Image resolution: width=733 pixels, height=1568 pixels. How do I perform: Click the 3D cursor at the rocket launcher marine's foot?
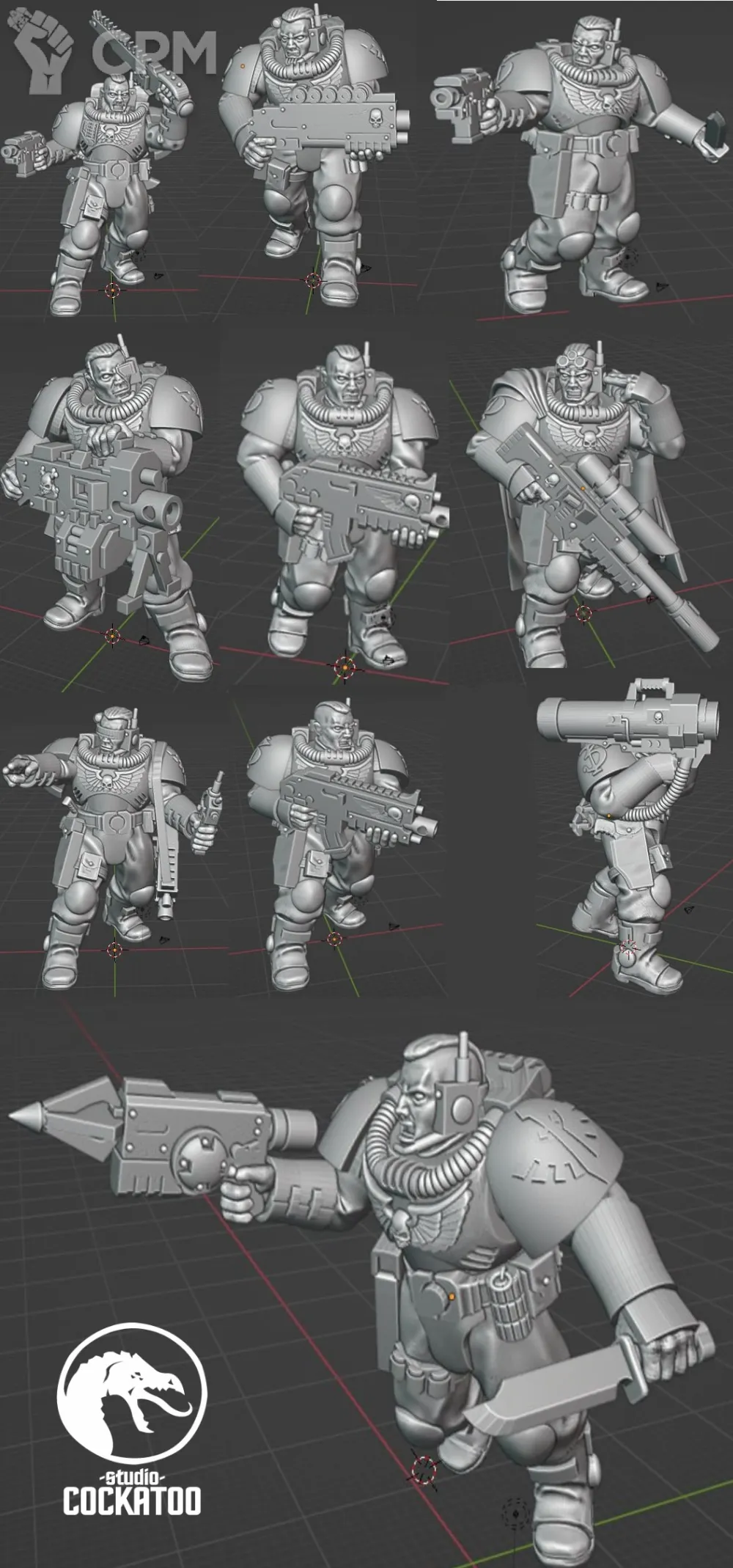[x=629, y=949]
